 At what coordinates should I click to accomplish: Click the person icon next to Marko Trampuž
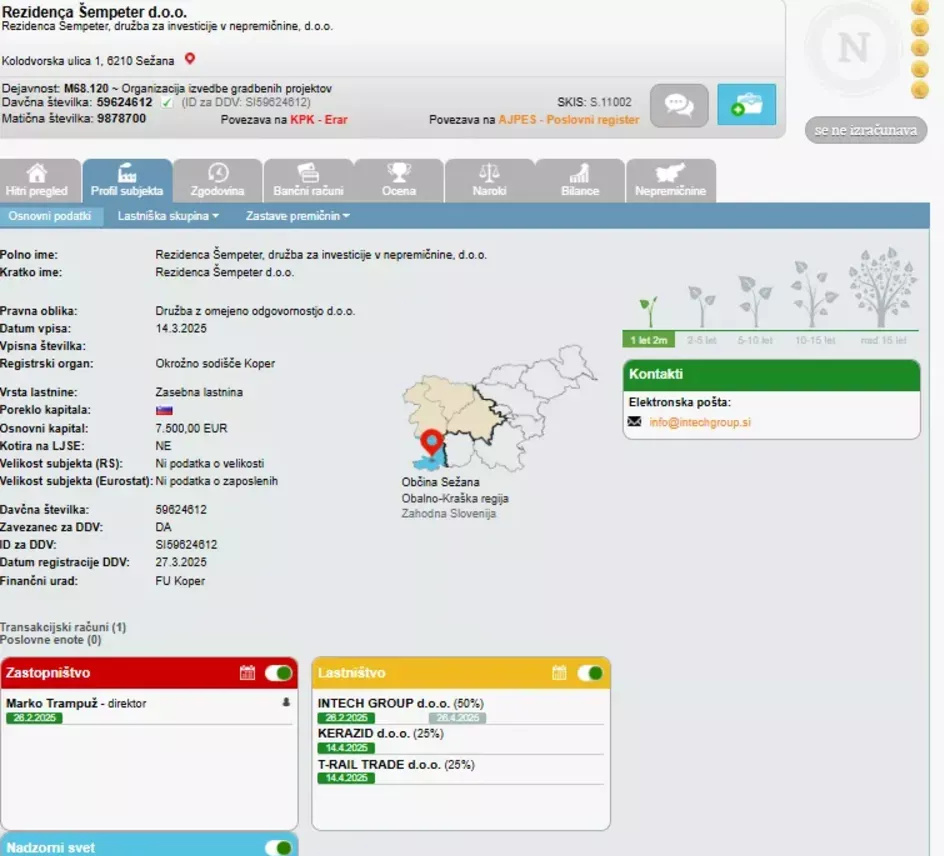pyautogui.click(x=286, y=702)
